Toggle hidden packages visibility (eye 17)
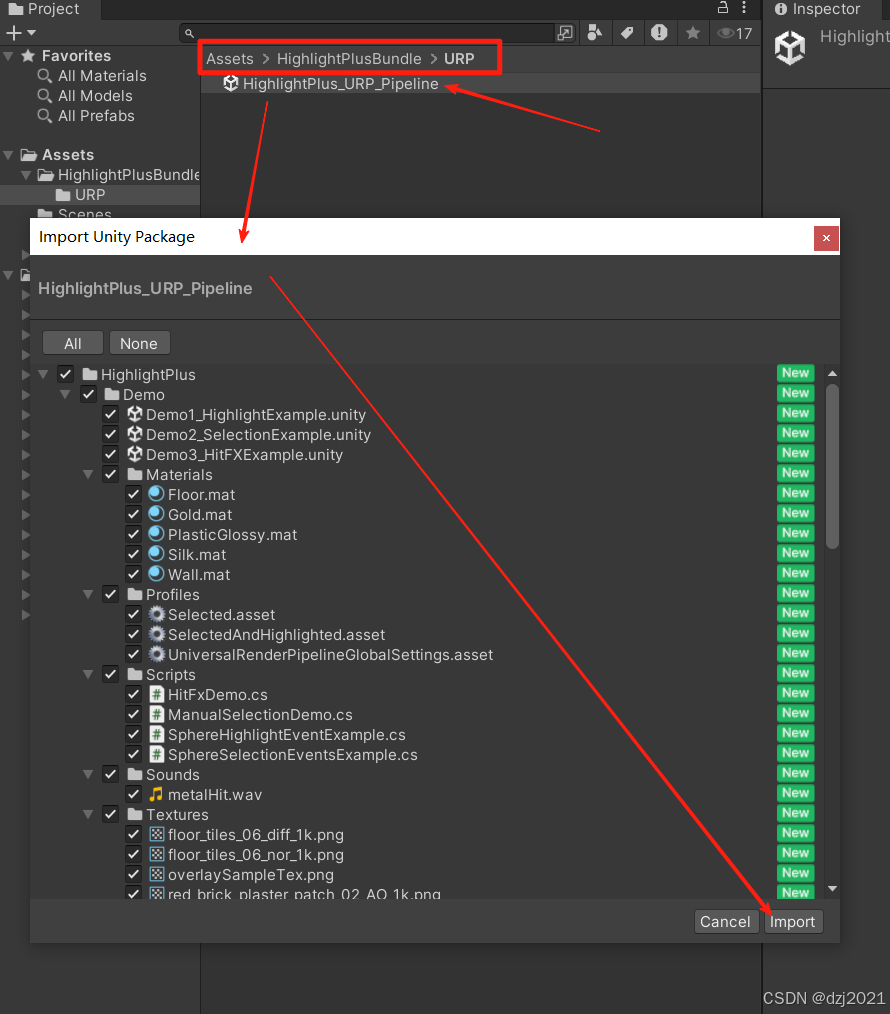The image size is (890, 1014). click(x=735, y=33)
